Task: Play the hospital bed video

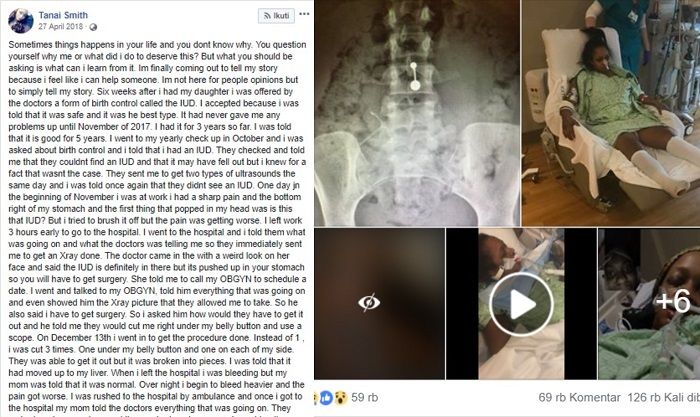Action: click(521, 304)
